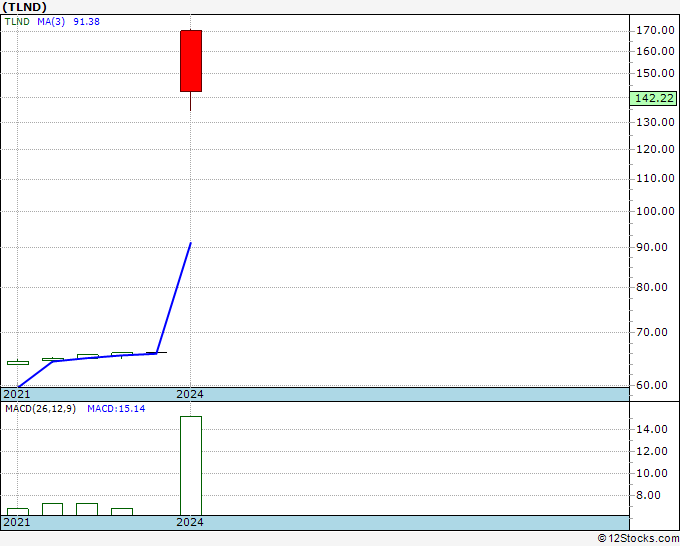680x546 pixels.
Task: Click the 14.00 MACD axis label
Action: click(652, 429)
